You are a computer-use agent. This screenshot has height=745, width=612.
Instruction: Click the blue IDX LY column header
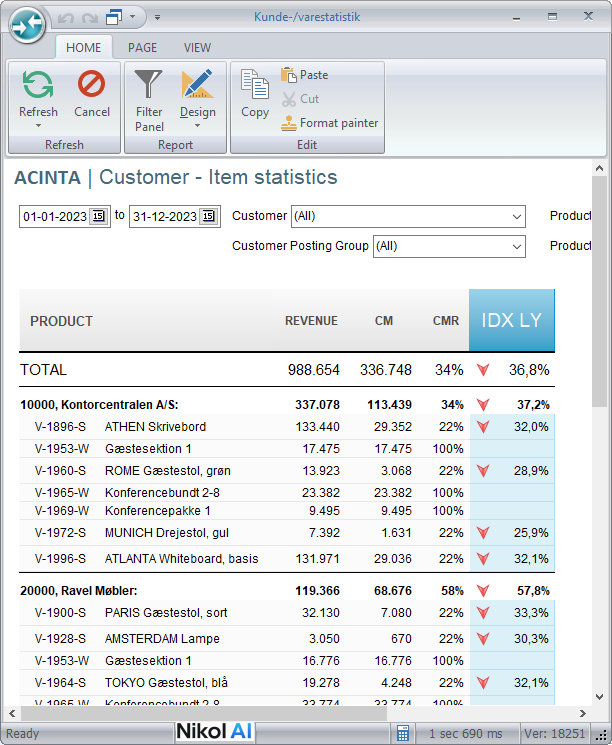pyautogui.click(x=511, y=320)
